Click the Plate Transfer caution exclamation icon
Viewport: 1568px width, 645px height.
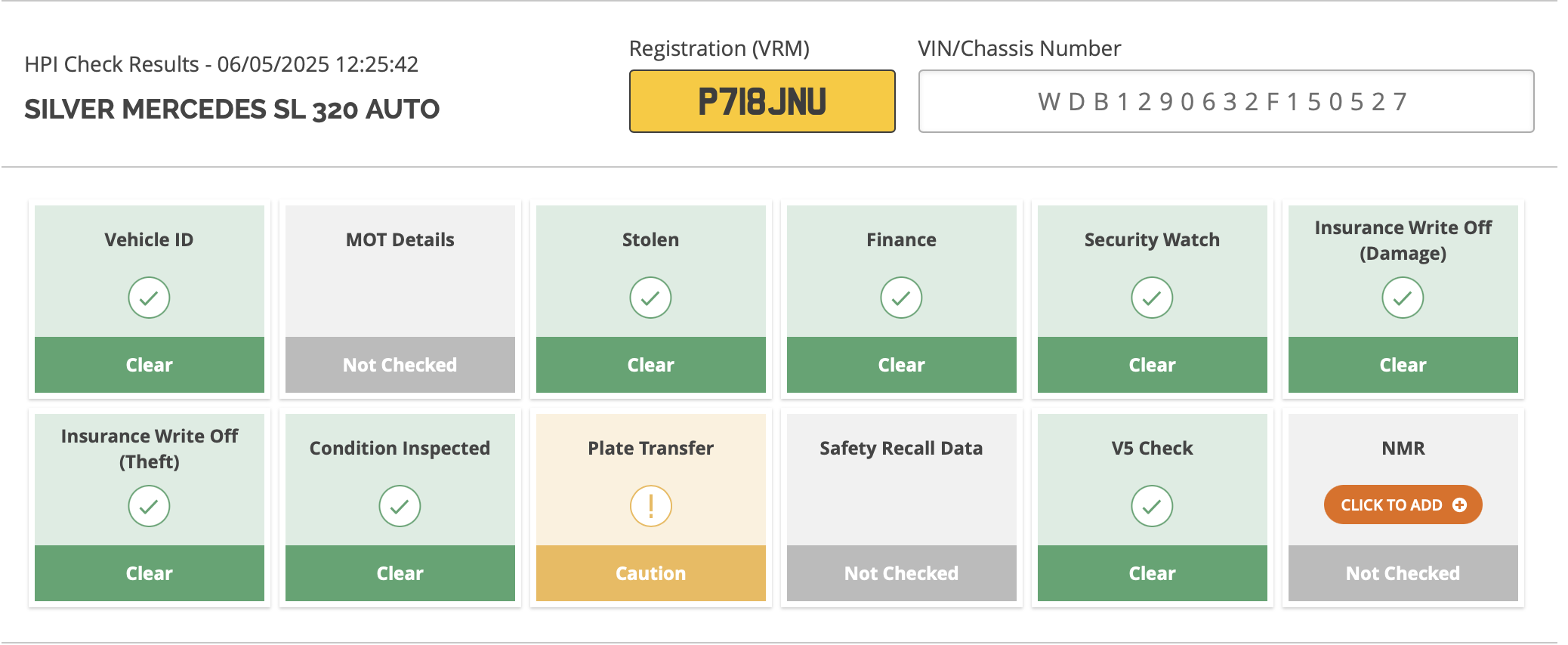(650, 506)
